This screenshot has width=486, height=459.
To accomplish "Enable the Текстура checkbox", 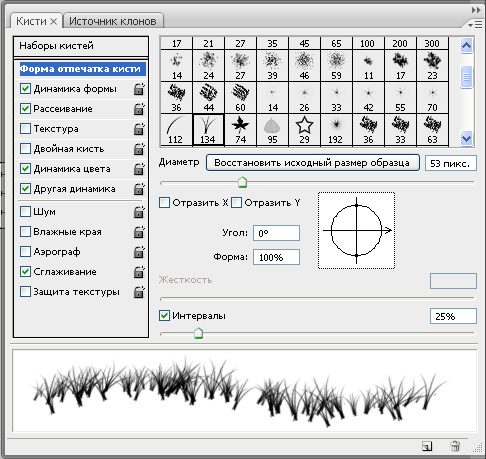I will click(25, 129).
